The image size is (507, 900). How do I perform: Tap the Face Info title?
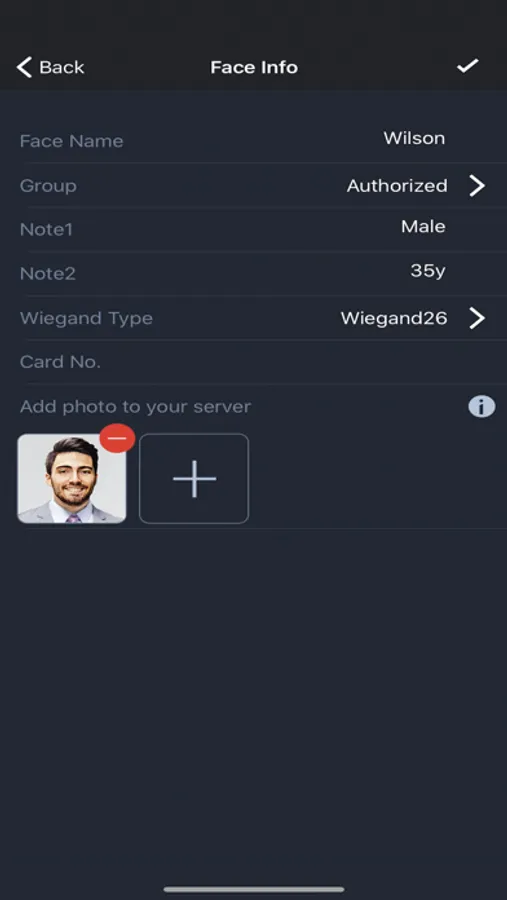(x=254, y=67)
